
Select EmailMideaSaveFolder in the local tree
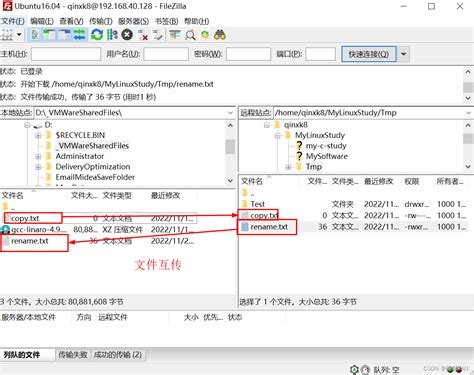coord(95,177)
